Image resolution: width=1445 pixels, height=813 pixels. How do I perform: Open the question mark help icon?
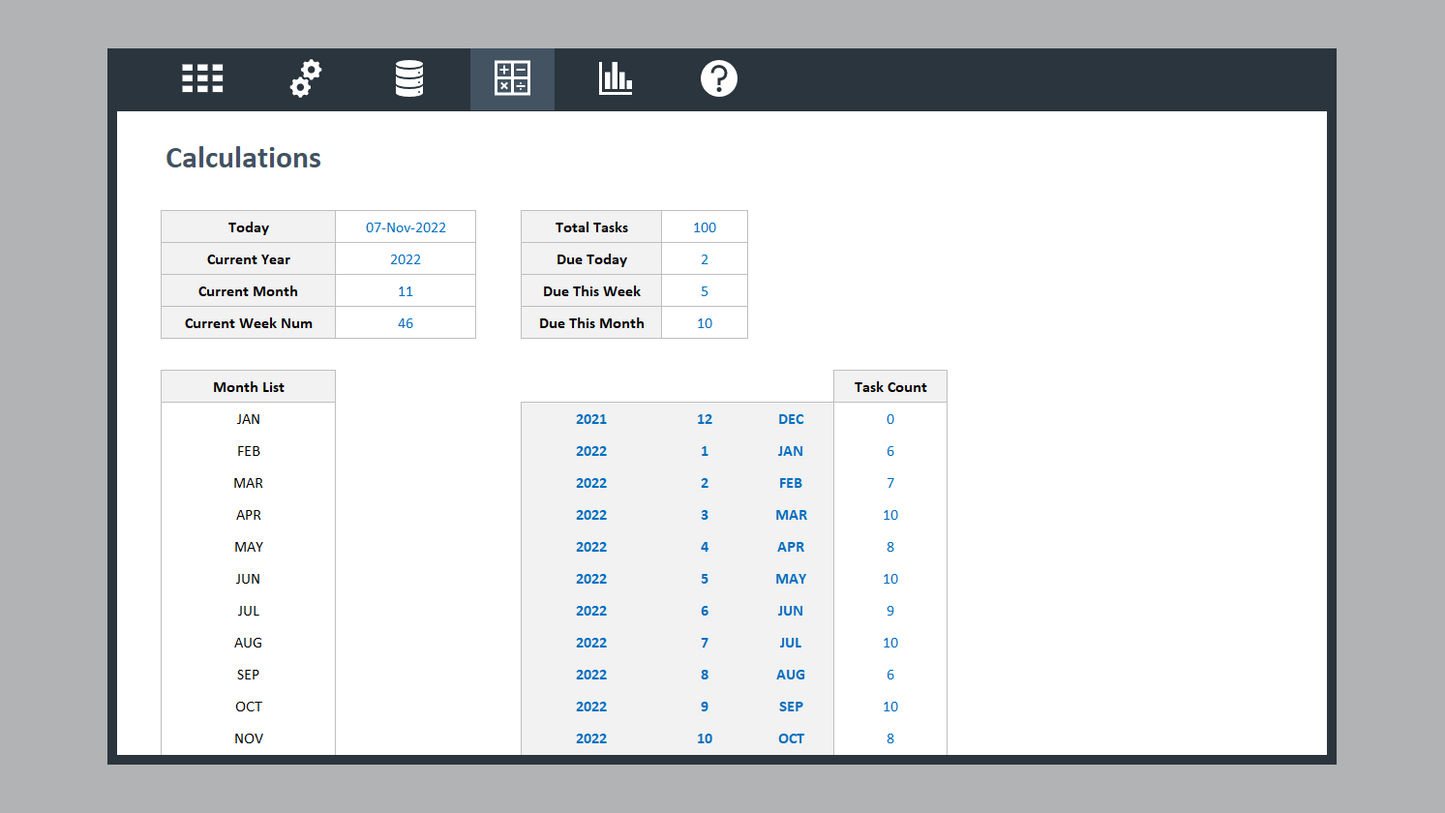(x=718, y=79)
